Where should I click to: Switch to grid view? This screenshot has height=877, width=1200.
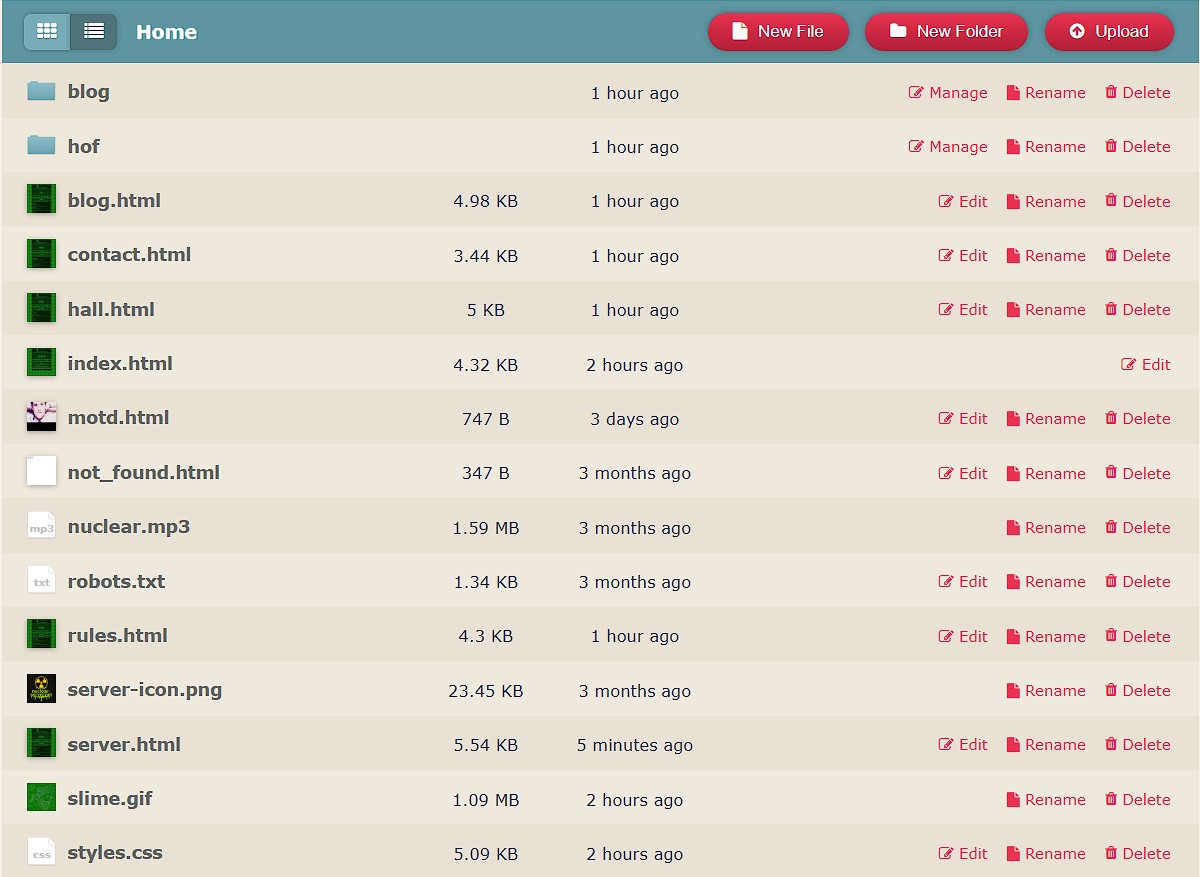[x=46, y=31]
